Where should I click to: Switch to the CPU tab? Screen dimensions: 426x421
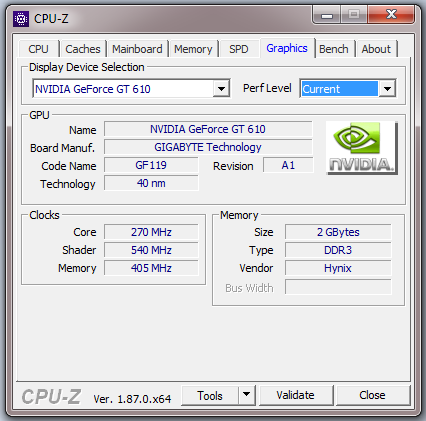click(39, 49)
